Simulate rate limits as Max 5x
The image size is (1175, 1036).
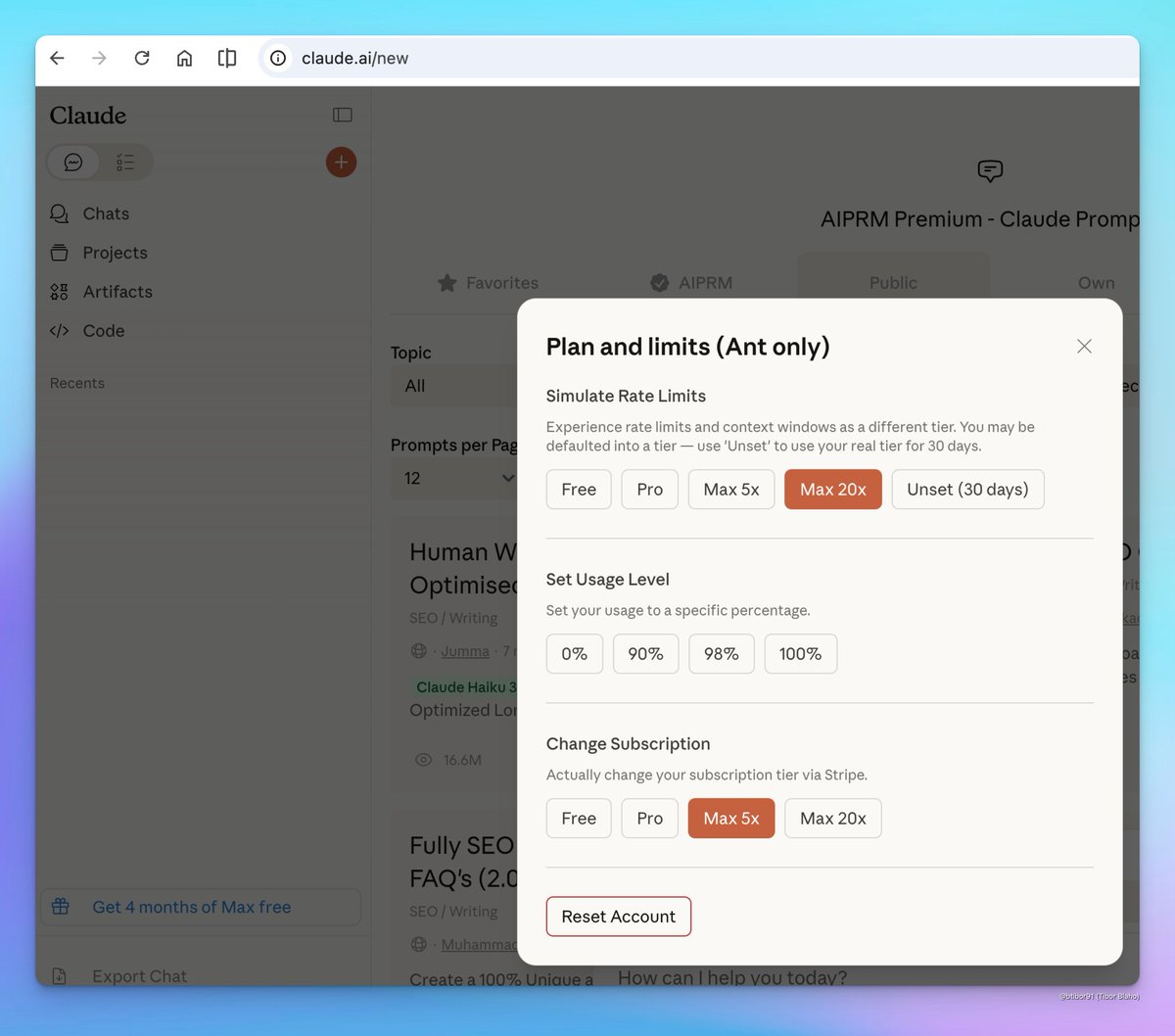[731, 490]
